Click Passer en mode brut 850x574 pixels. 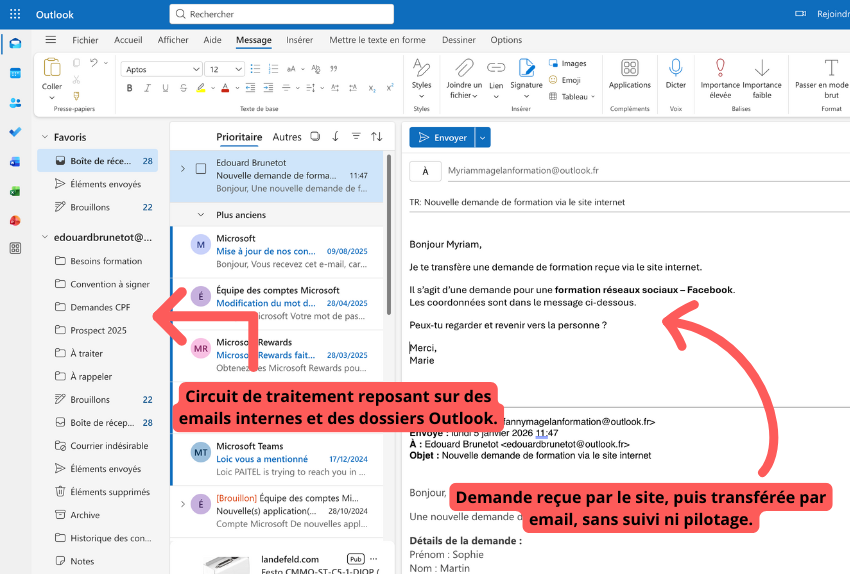point(821,79)
